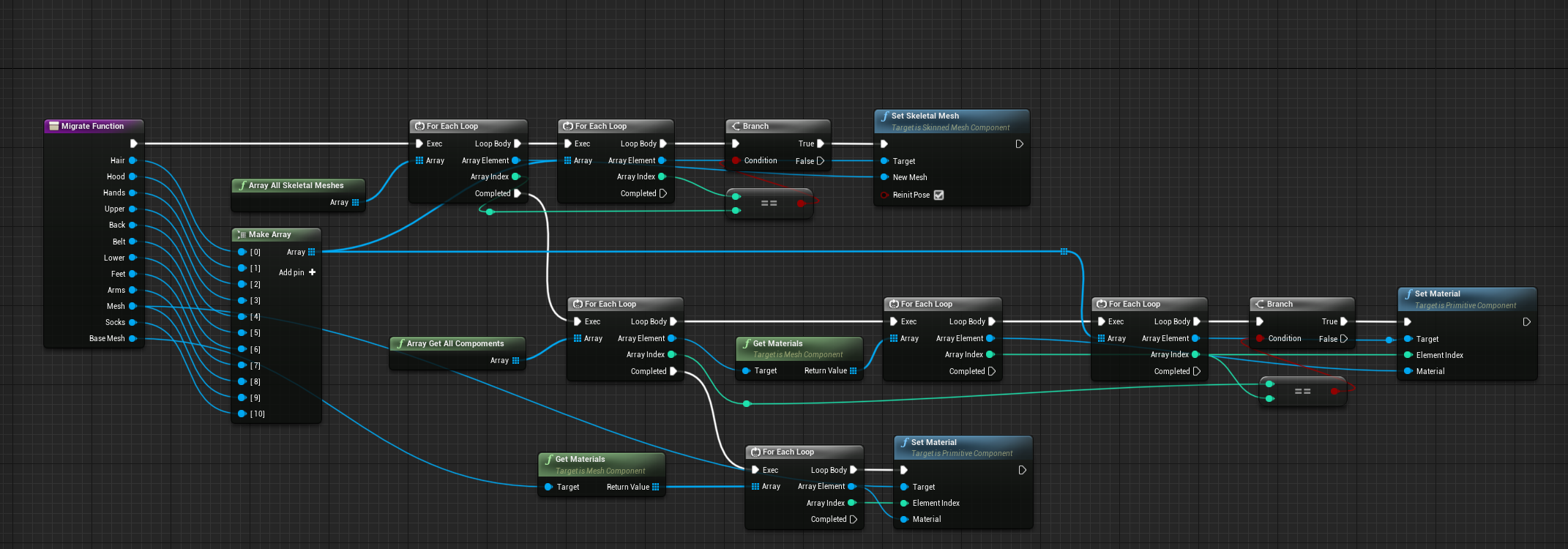This screenshot has width=1568, height=549.
Task: Click the first For Each Loop Completed pin
Action: click(x=518, y=193)
